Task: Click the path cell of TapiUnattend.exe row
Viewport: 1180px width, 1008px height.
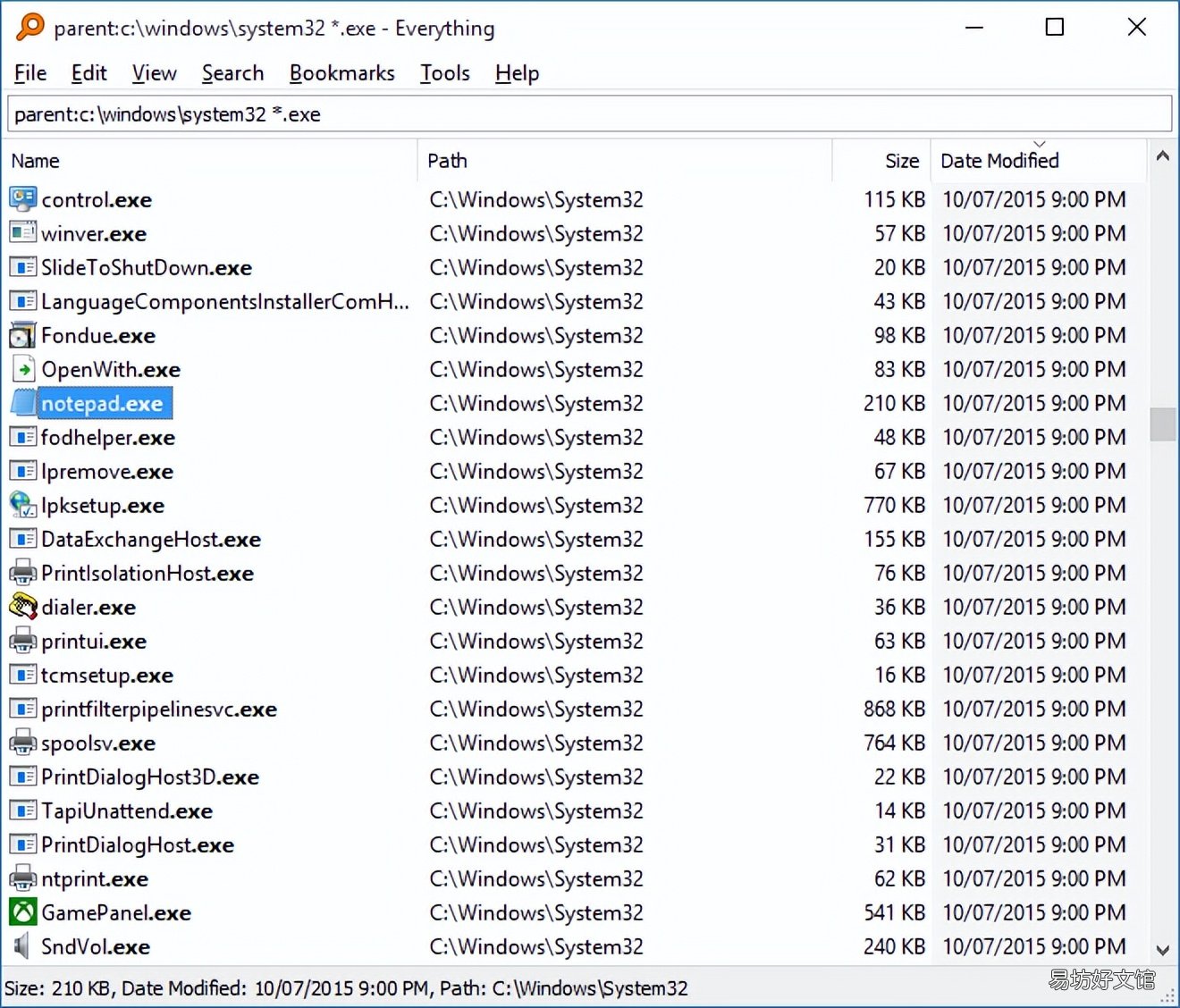Action: click(536, 811)
